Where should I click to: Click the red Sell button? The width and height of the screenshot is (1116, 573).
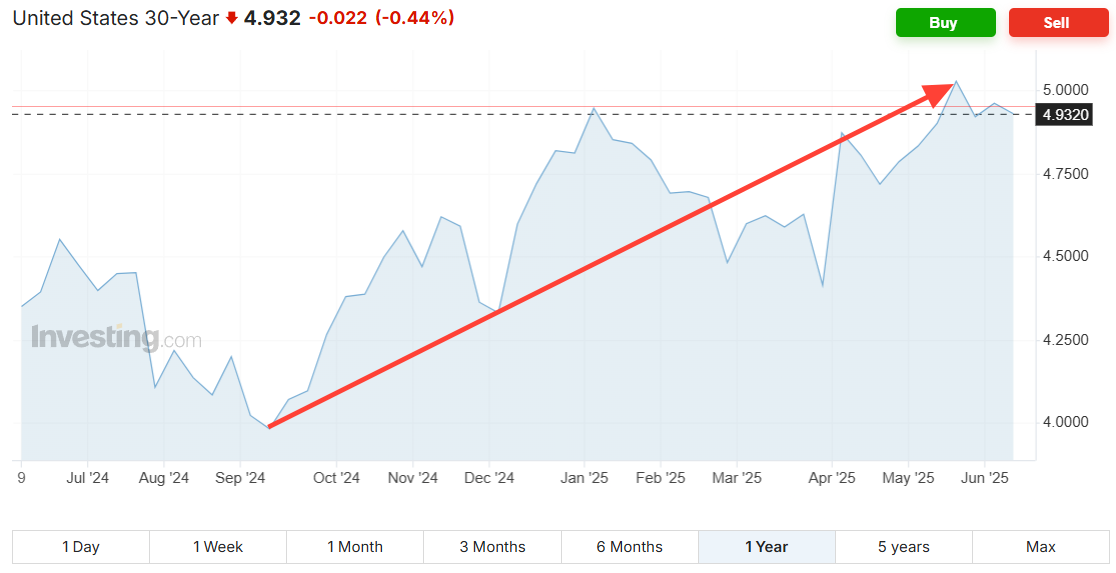(1058, 23)
